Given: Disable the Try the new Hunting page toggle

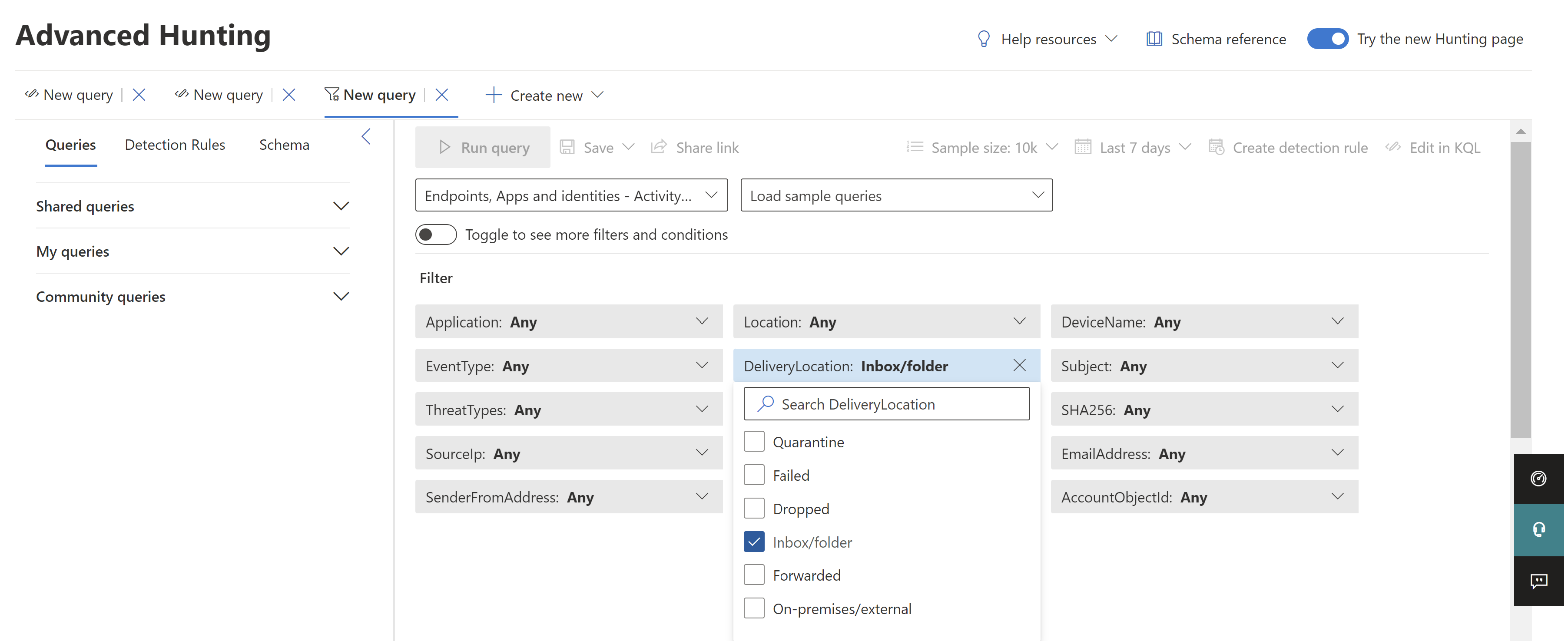Looking at the screenshot, I should [1329, 38].
